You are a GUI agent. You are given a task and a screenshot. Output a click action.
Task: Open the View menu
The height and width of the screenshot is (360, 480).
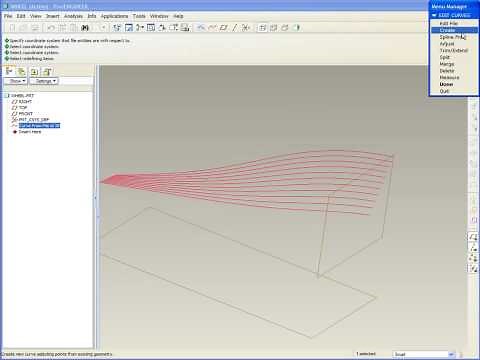(x=36, y=16)
